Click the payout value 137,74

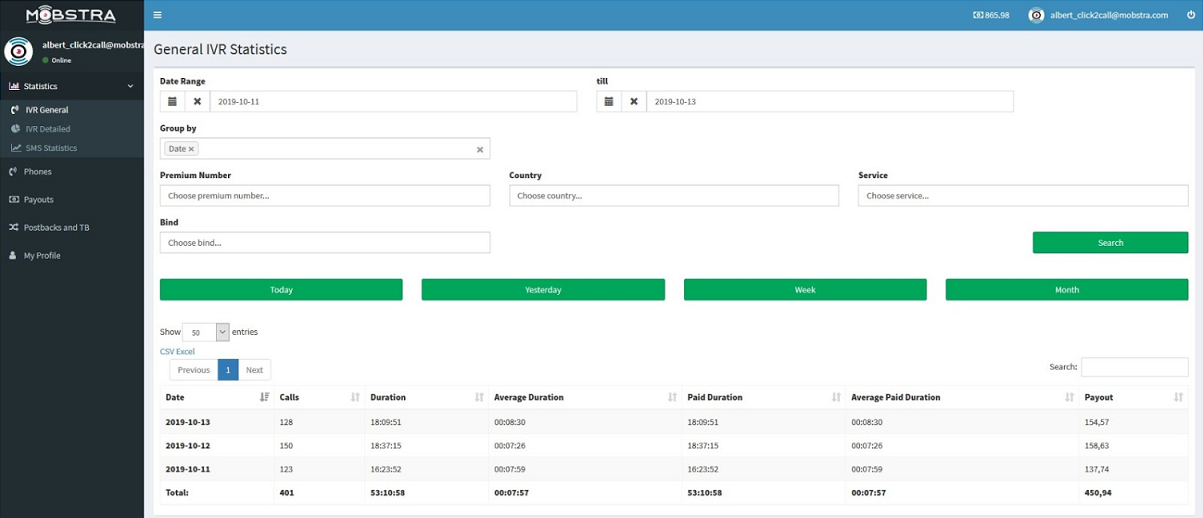[1097, 468]
